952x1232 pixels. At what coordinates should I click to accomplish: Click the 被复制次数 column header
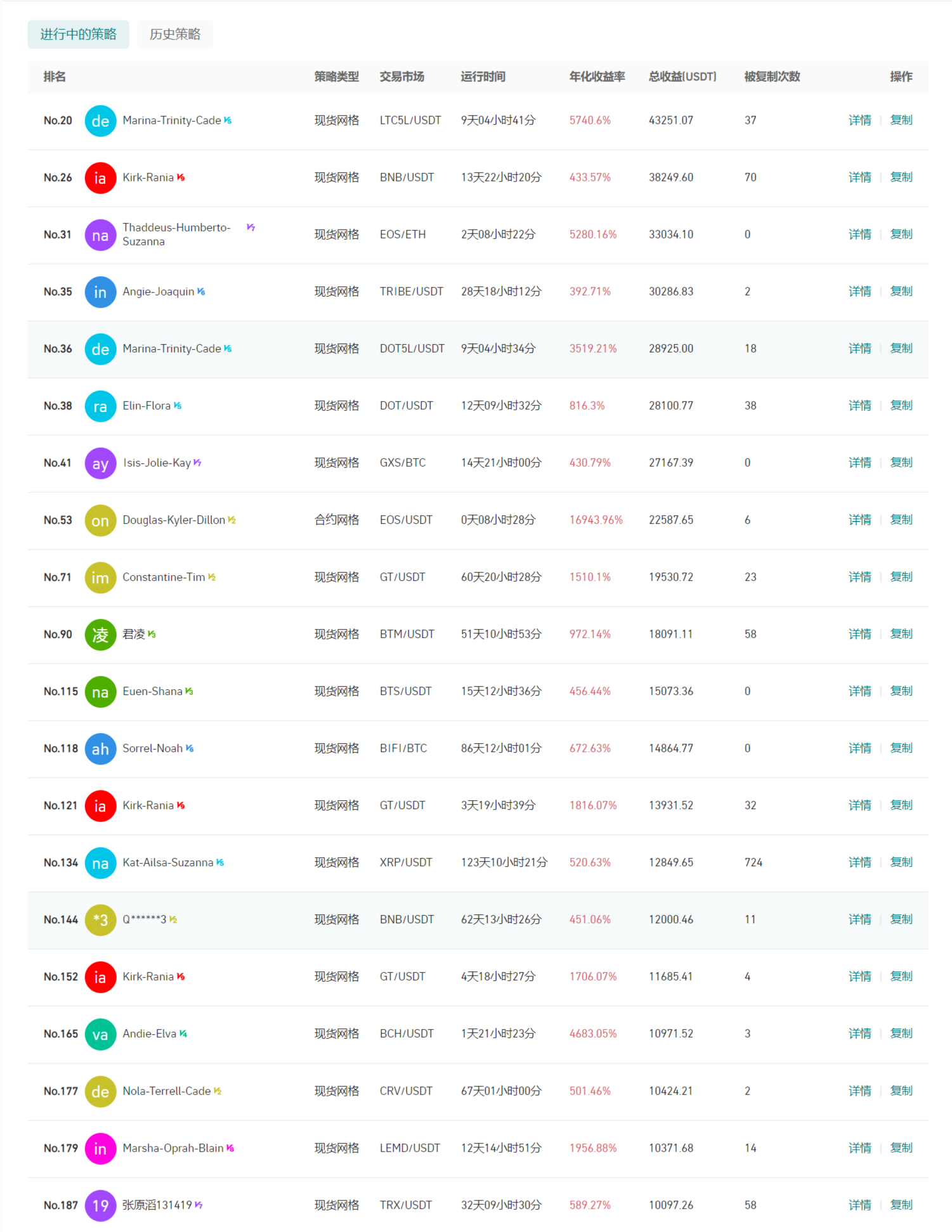[x=772, y=77]
